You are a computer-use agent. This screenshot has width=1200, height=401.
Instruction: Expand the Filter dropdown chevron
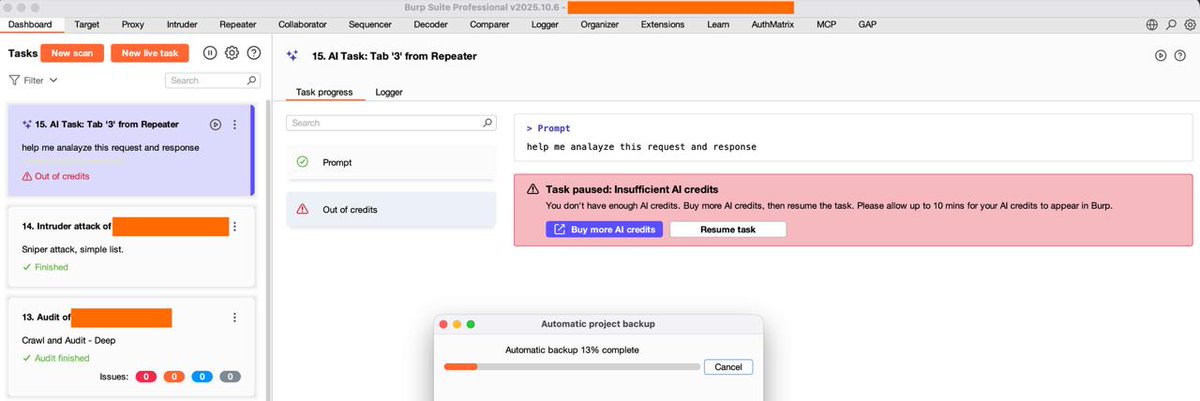53,80
